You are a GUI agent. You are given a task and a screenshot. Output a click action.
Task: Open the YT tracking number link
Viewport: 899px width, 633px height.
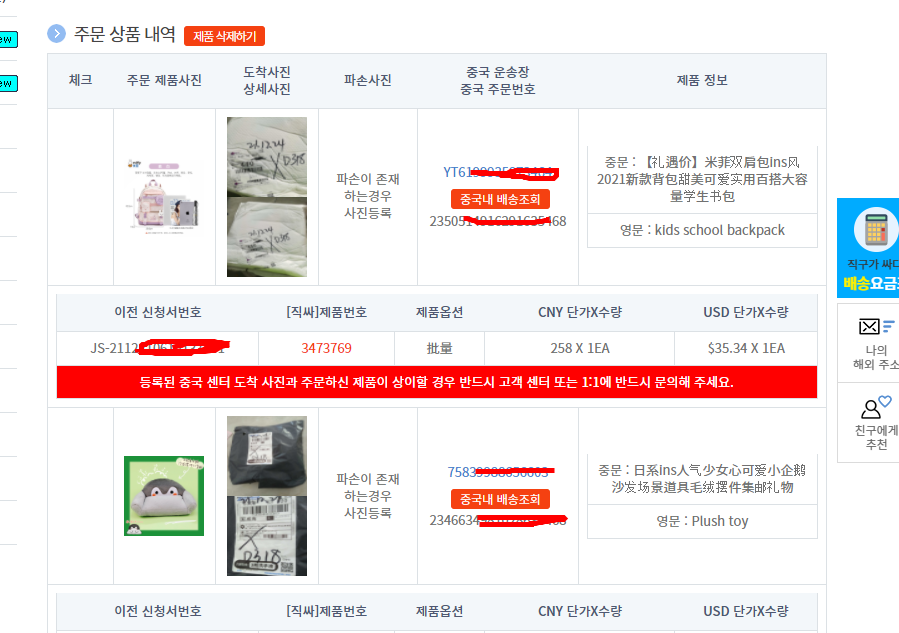[x=500, y=172]
